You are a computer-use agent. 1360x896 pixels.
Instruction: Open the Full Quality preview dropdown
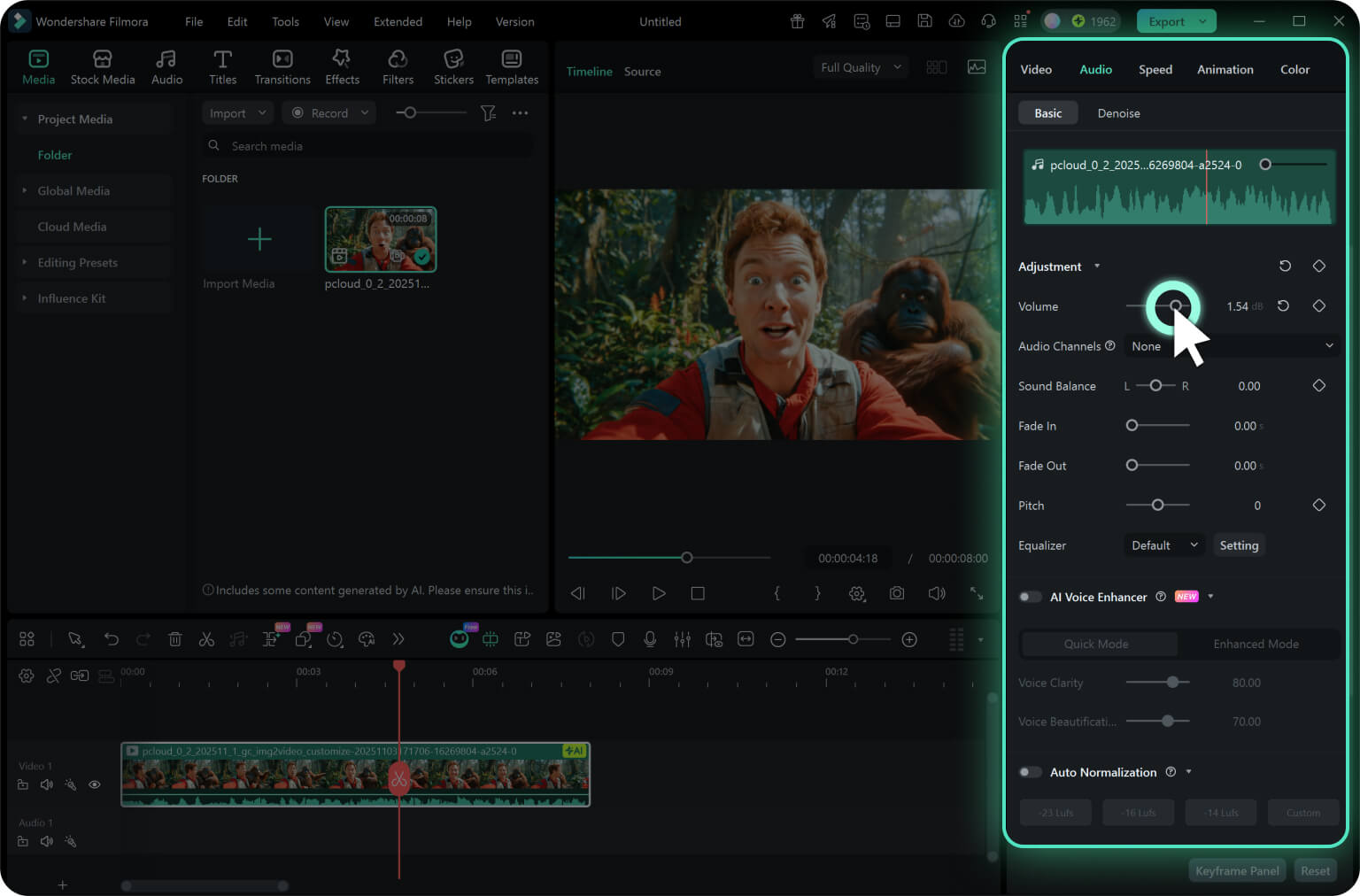click(860, 67)
